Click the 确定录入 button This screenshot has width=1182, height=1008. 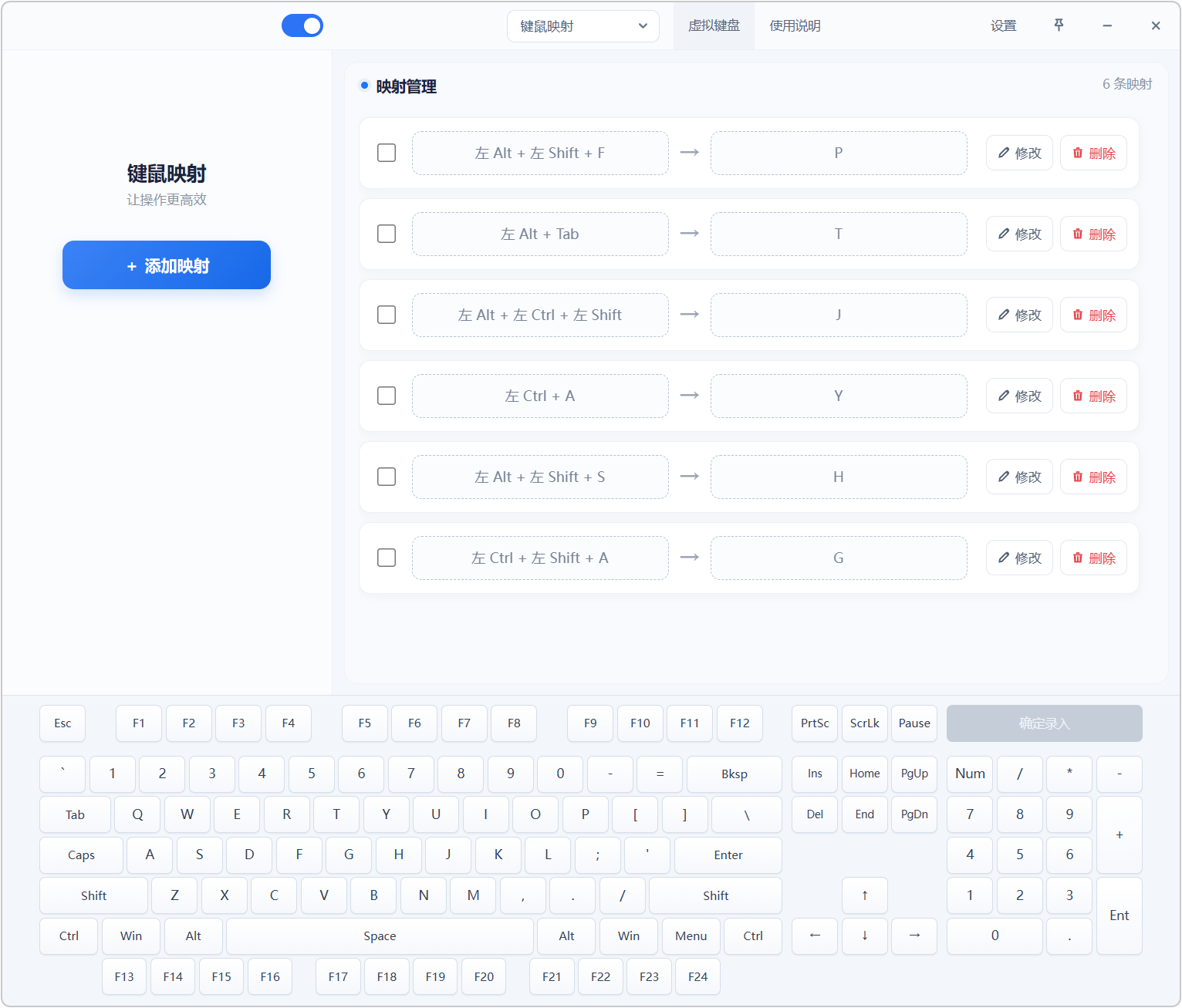[x=1045, y=723]
